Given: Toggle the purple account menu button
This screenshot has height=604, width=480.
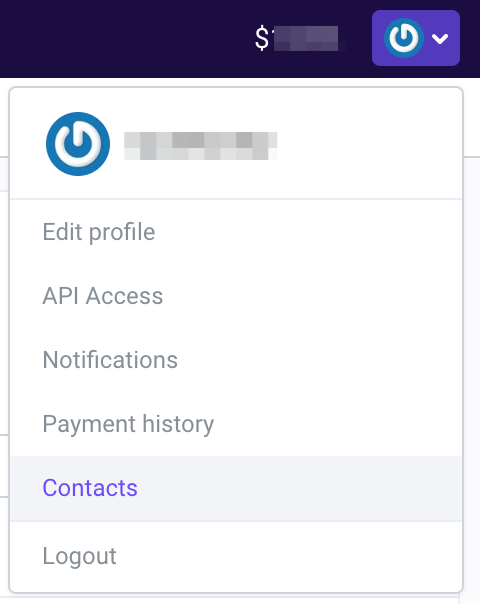Looking at the screenshot, I should tap(416, 38).
